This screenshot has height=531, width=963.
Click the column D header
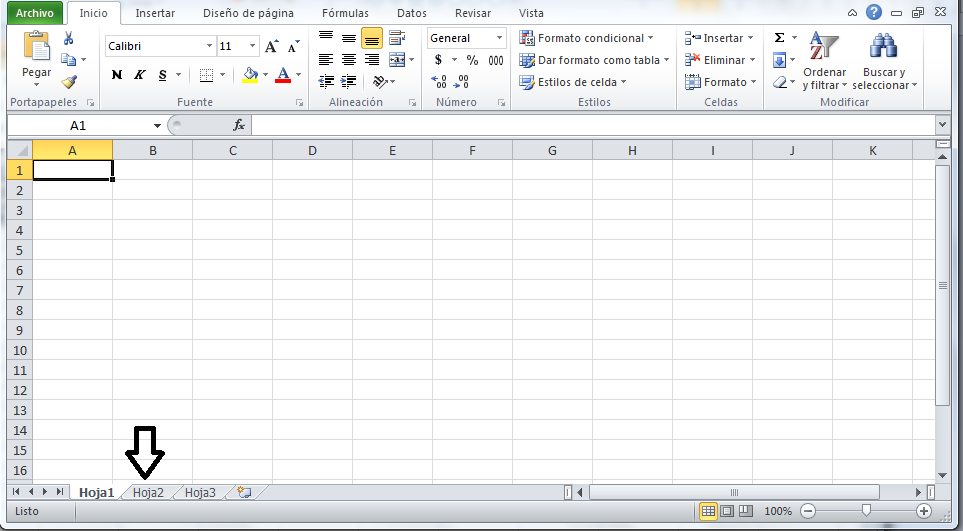(312, 150)
